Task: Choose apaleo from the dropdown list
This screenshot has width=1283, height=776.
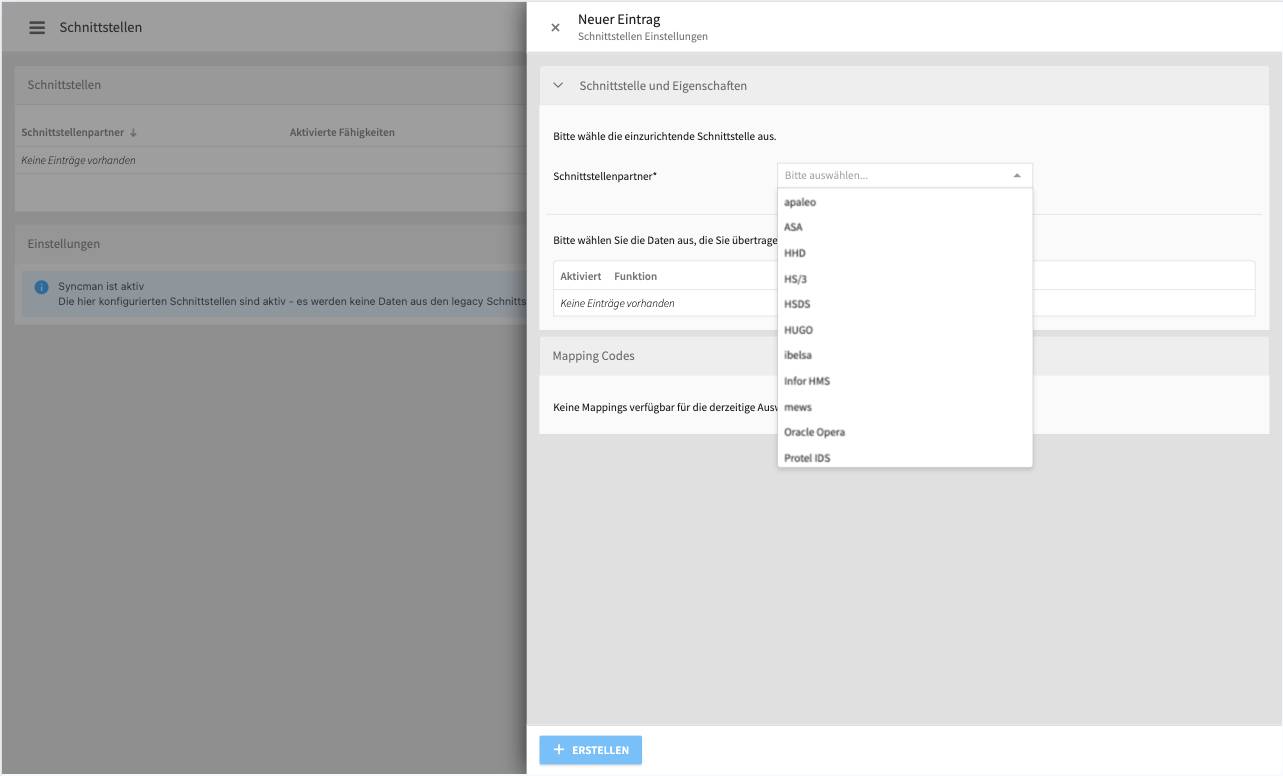Action: (905, 202)
